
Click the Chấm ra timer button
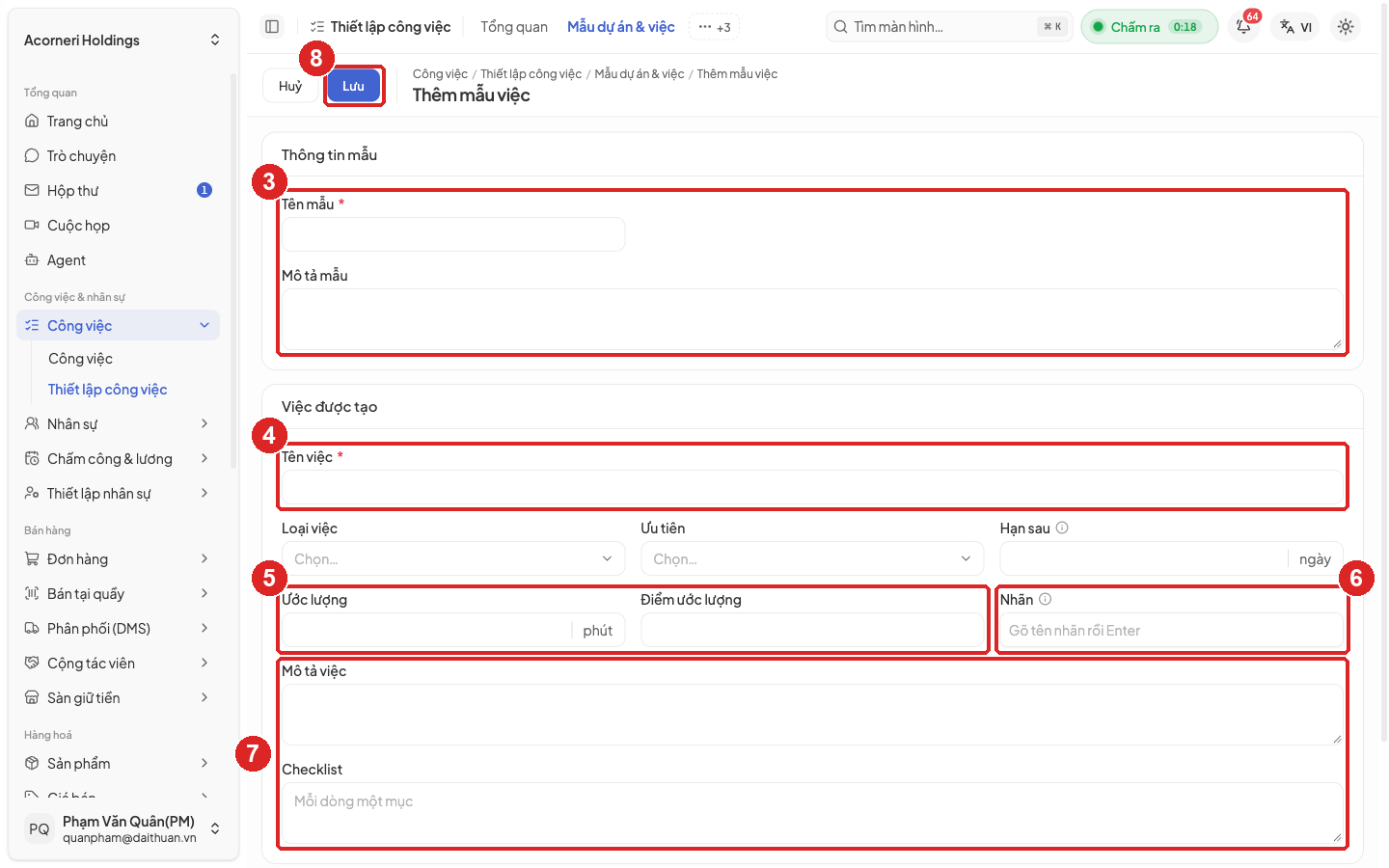point(1149,27)
